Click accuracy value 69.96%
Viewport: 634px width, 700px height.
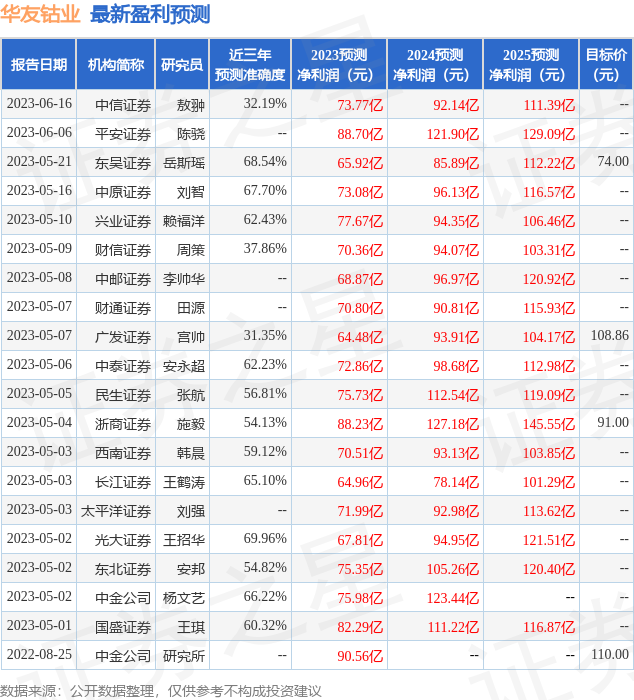[x=265, y=539]
